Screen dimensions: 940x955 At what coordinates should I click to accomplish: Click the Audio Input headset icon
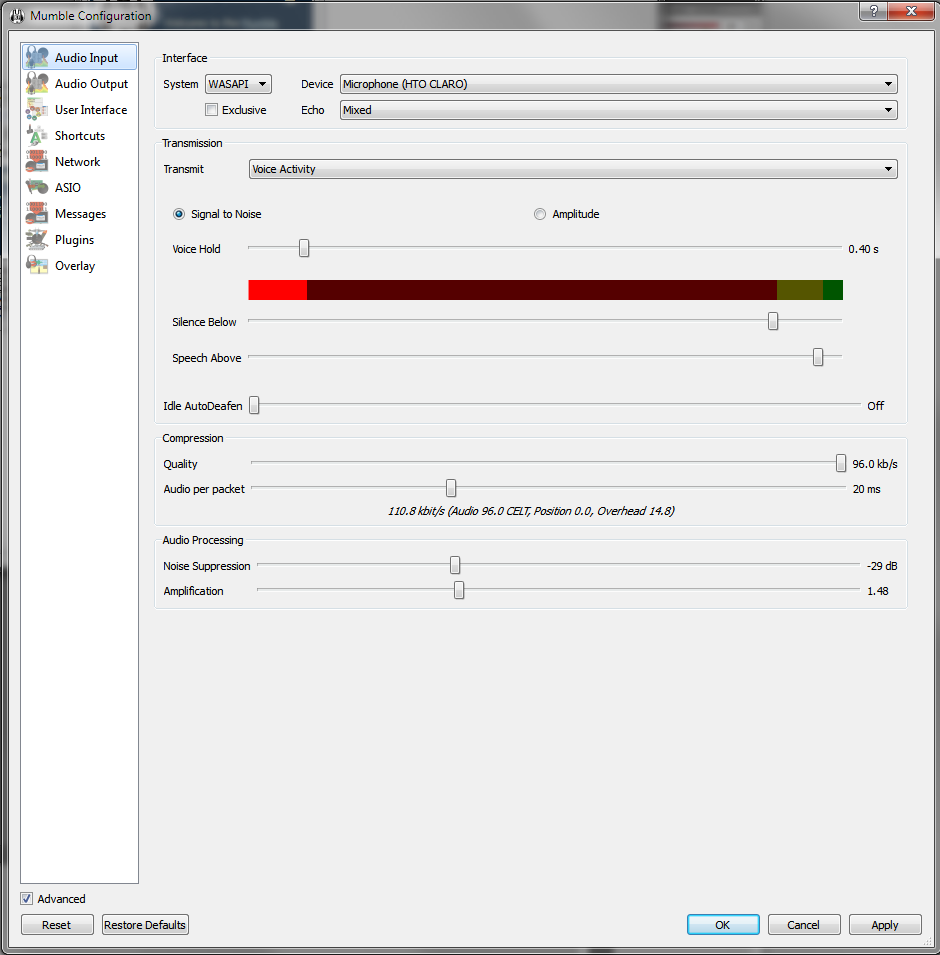[x=37, y=57]
